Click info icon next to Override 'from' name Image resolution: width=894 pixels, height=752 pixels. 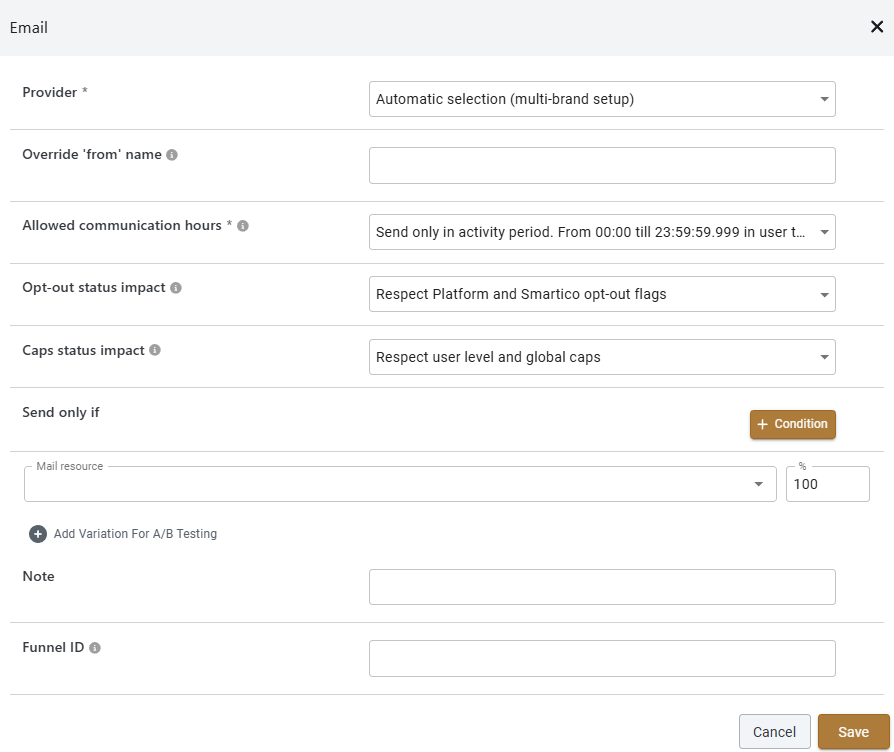coord(172,155)
